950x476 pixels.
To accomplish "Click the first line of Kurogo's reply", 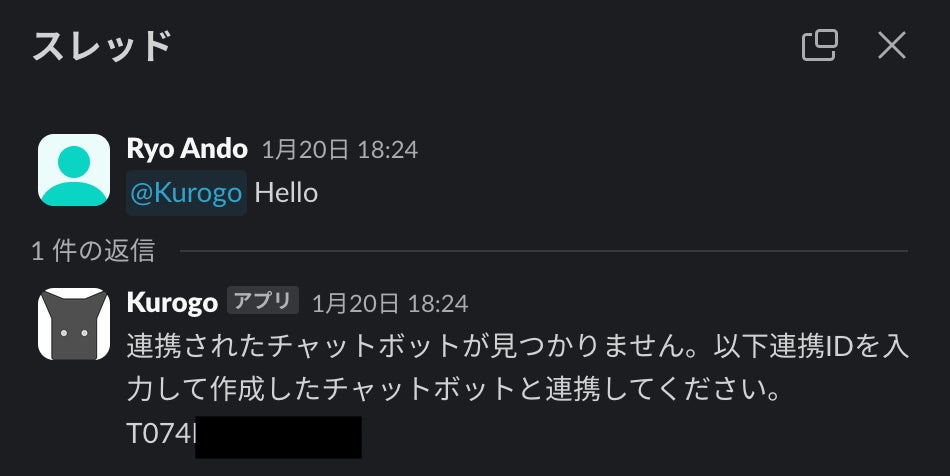I will tap(500, 346).
